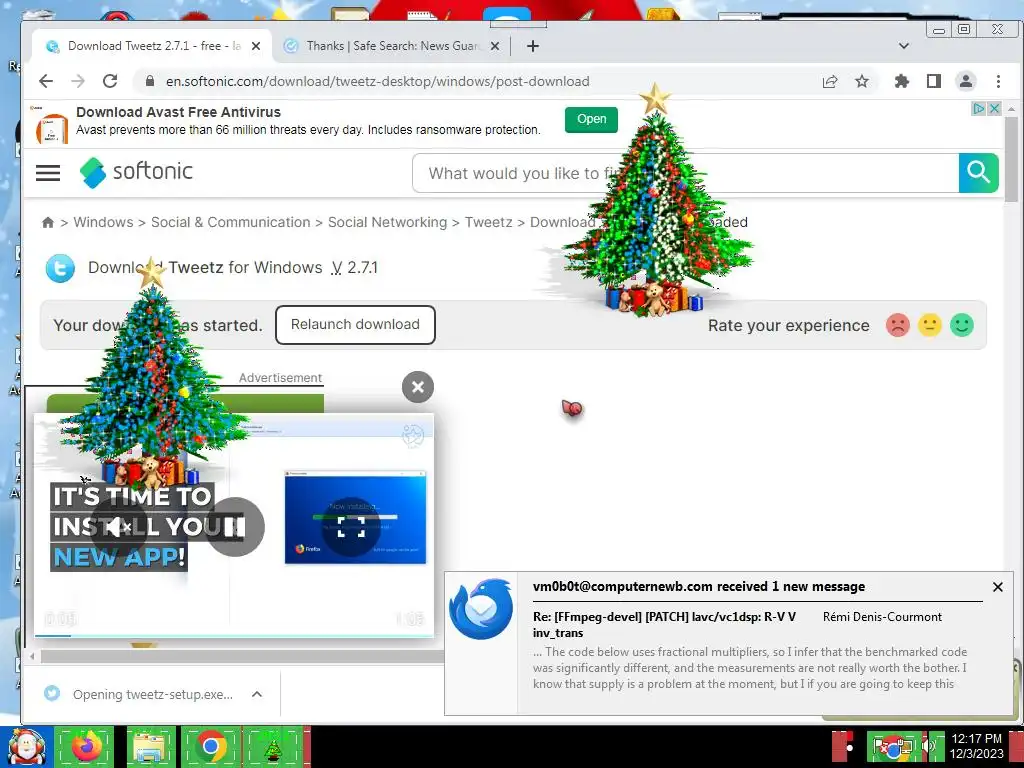Image resolution: width=1024 pixels, height=768 pixels.
Task: Open the taskbar clock showing 12:17 PM
Action: coord(977,746)
